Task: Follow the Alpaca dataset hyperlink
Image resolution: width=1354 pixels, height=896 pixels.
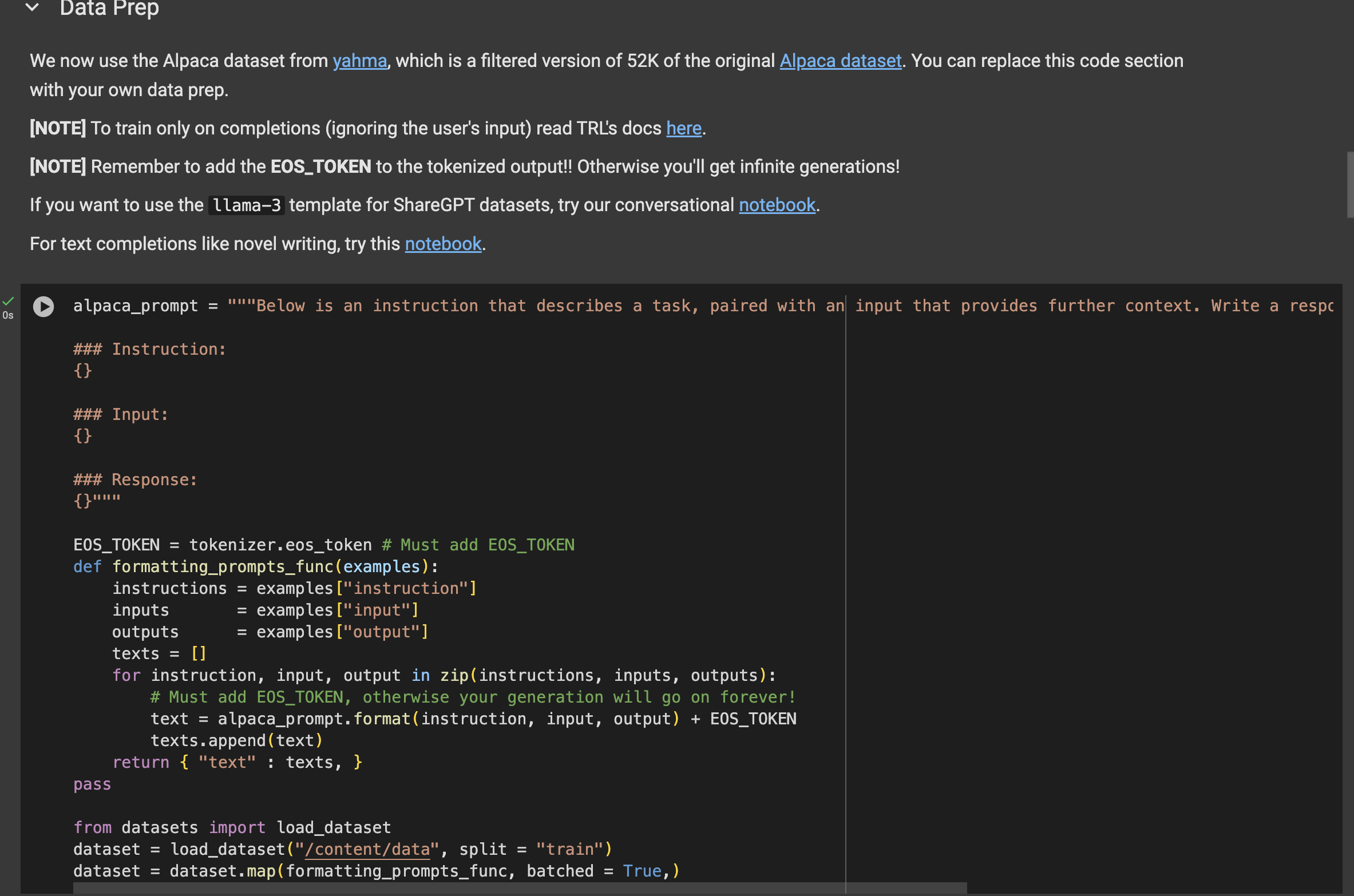Action: 840,61
